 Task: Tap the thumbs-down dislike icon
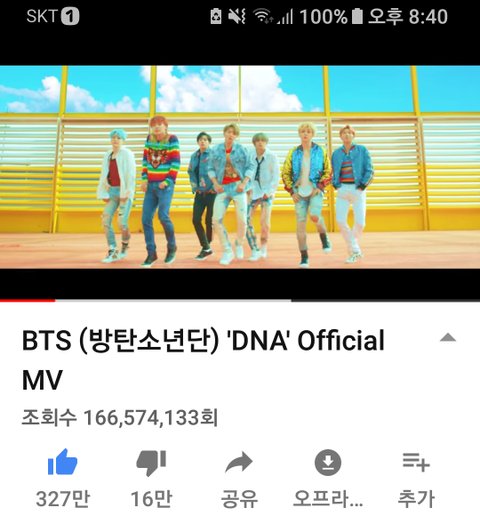coord(151,463)
